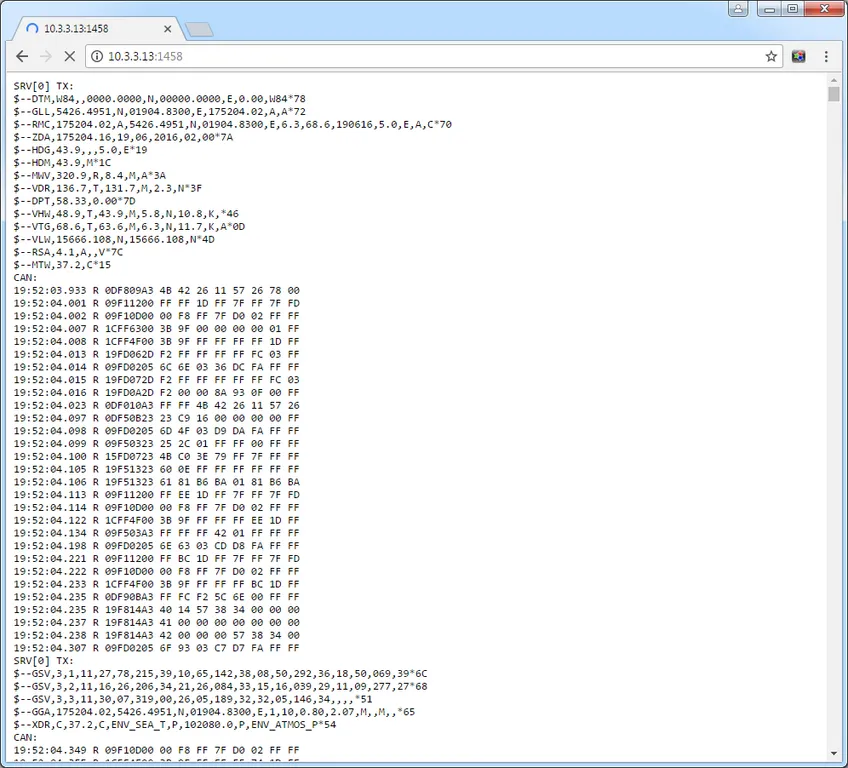Click CAN row 19:52:04.001 09F11200
848x768 pixels.
pyautogui.click(x=156, y=303)
